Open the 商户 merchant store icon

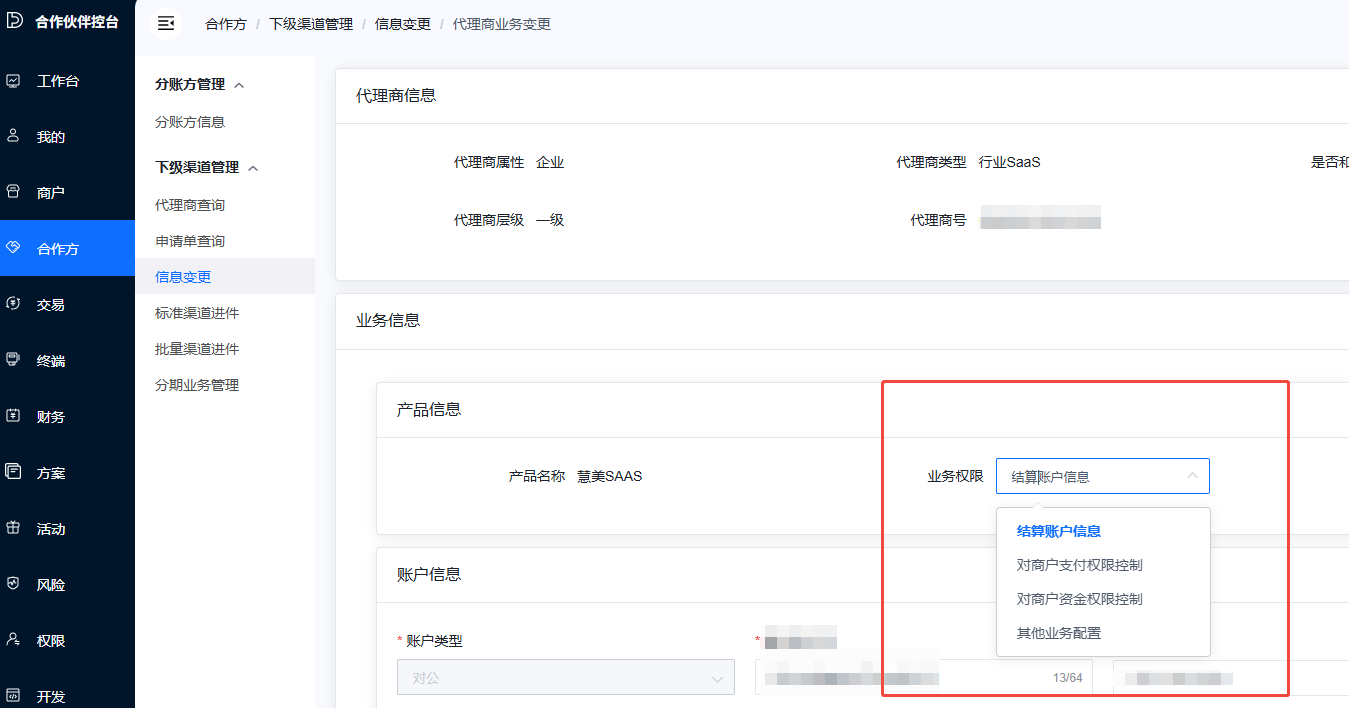(x=14, y=192)
